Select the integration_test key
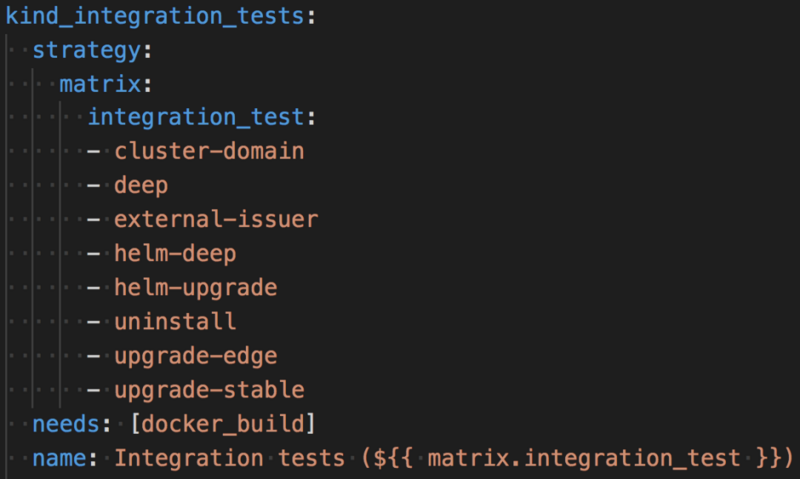This screenshot has width=800, height=479. point(196,117)
